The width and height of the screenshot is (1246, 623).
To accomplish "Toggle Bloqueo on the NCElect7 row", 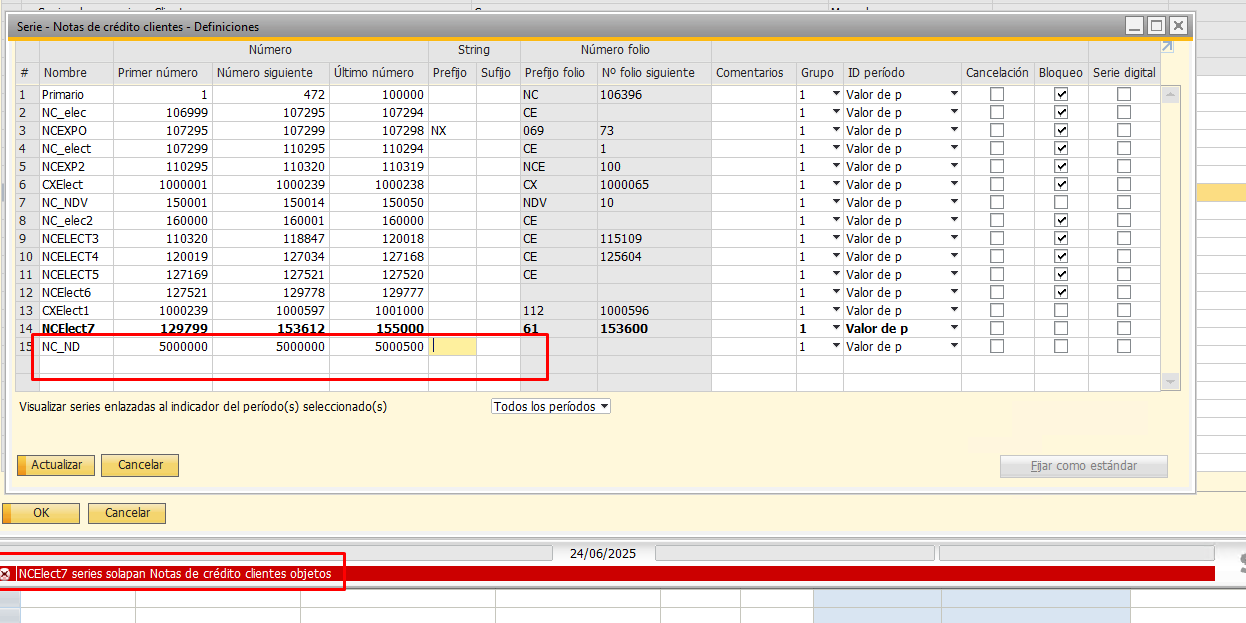I will point(1061,328).
